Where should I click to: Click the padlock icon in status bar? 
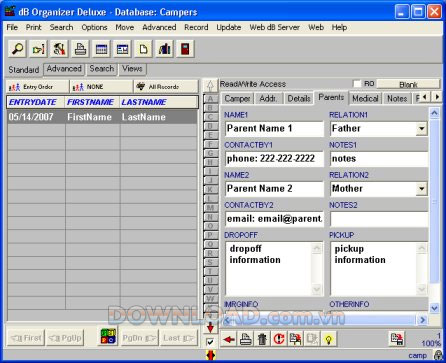click(x=438, y=356)
